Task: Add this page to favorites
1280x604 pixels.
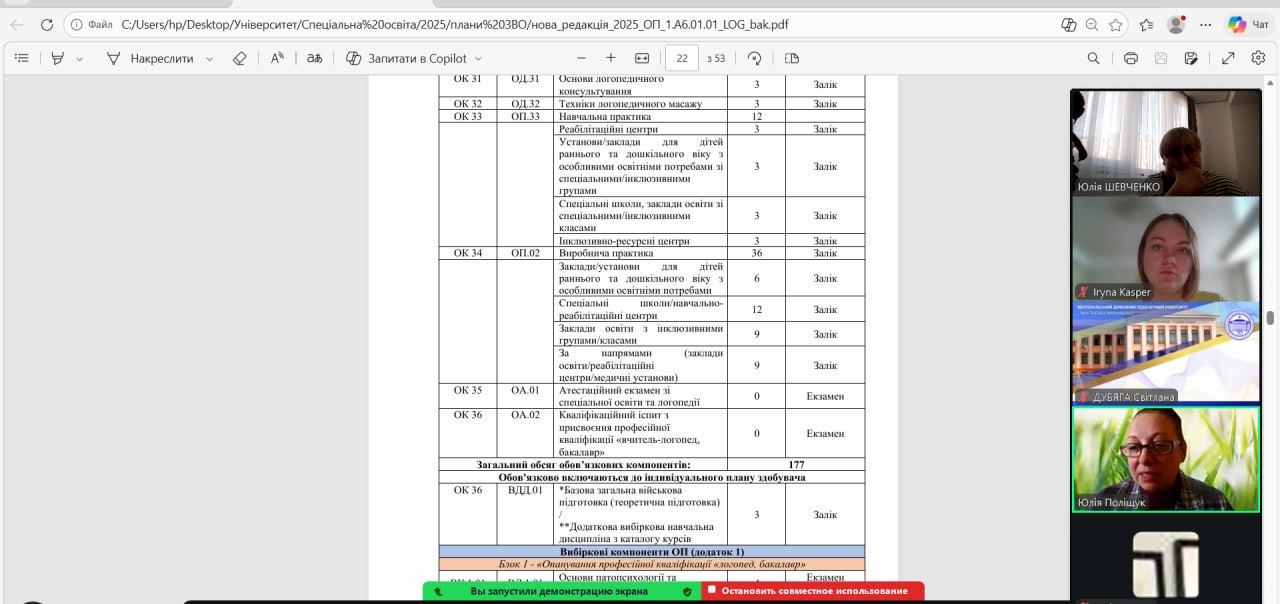Action: (x=1116, y=24)
